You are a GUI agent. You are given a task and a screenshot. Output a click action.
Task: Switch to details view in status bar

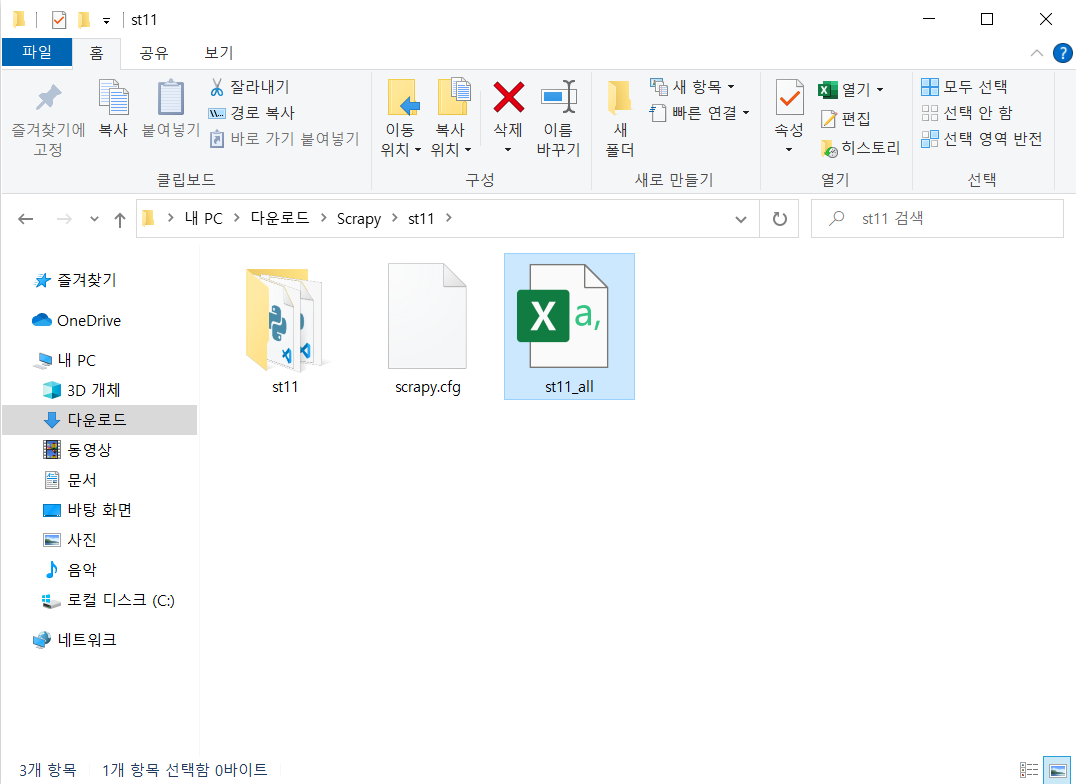(x=1029, y=770)
